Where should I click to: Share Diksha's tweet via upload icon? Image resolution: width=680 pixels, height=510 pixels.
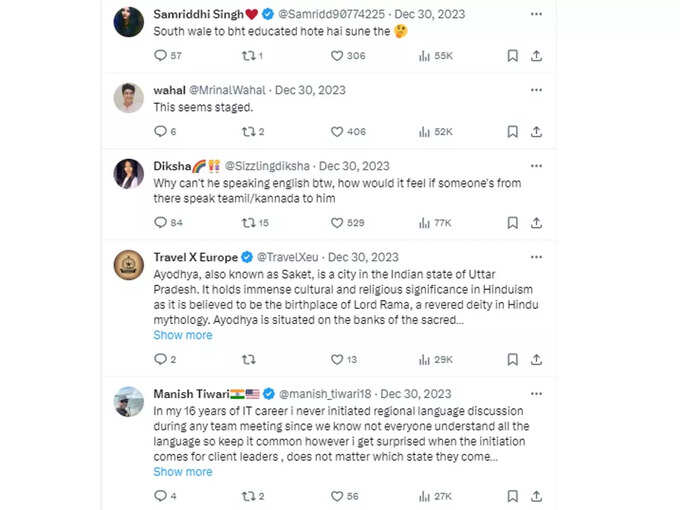(x=536, y=223)
